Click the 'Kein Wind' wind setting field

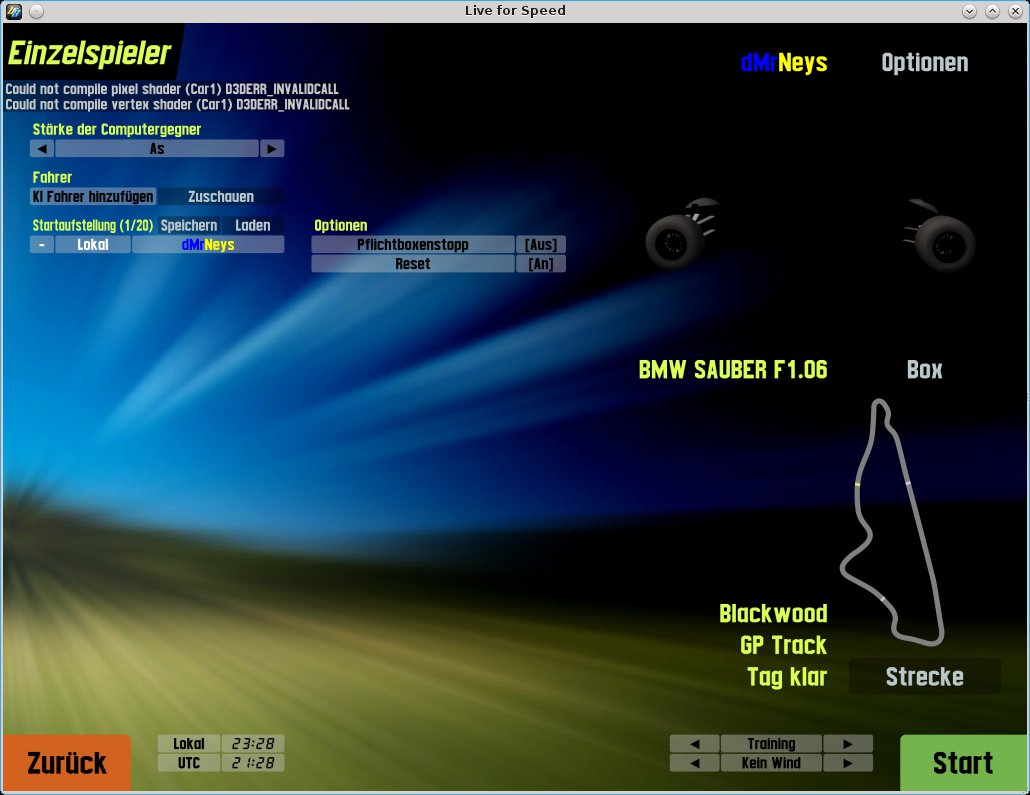[771, 763]
